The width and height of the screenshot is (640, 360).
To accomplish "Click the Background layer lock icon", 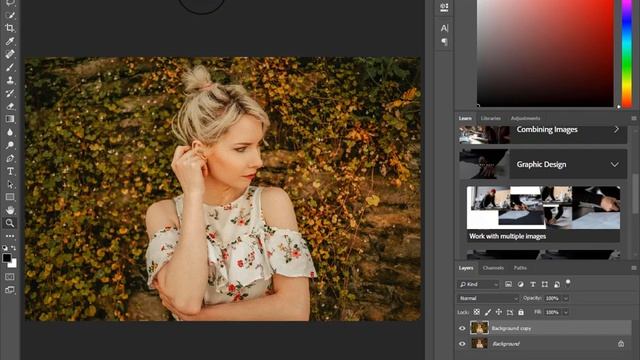I will 621,344.
